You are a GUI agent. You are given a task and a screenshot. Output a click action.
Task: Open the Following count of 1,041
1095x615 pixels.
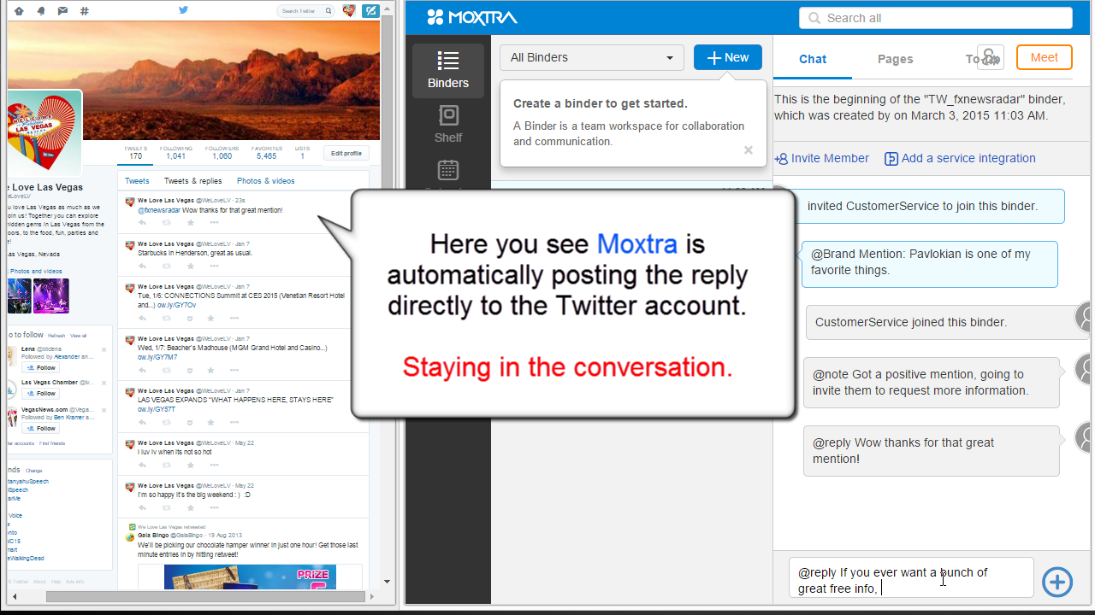point(175,153)
